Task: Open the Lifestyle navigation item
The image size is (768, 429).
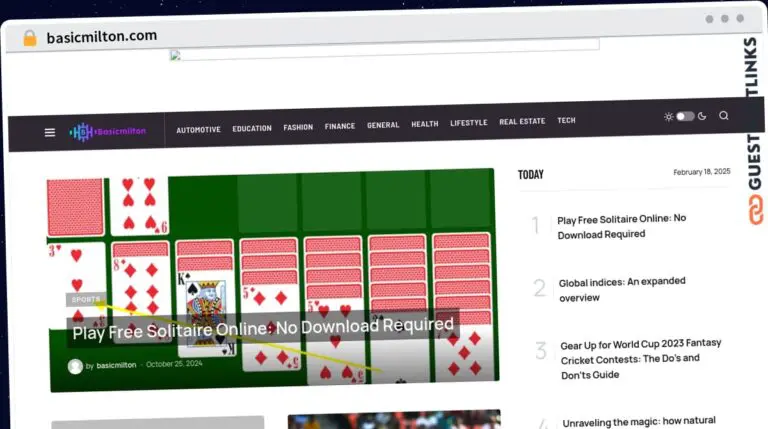Action: coord(469,123)
